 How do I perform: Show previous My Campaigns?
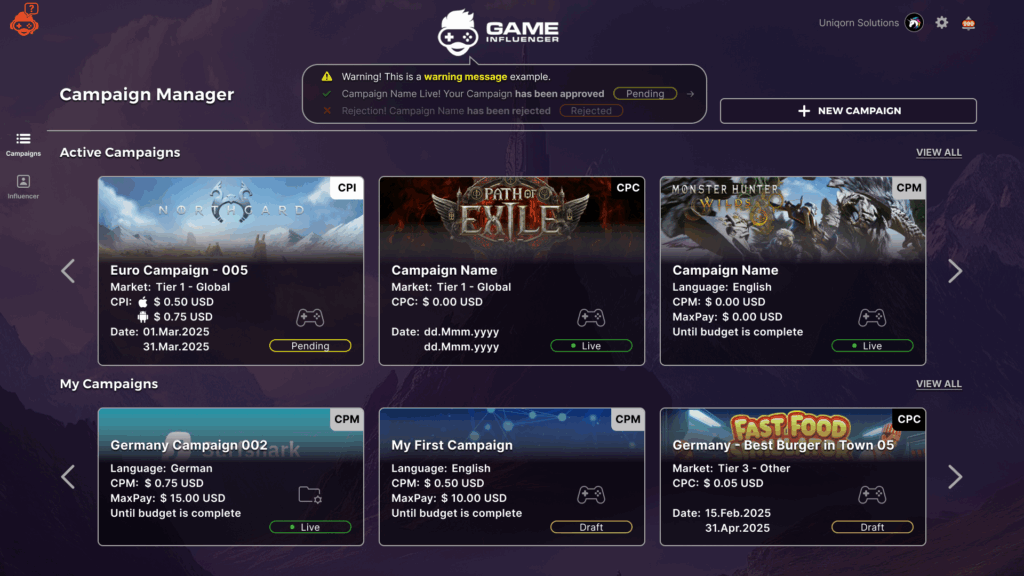[x=68, y=477]
